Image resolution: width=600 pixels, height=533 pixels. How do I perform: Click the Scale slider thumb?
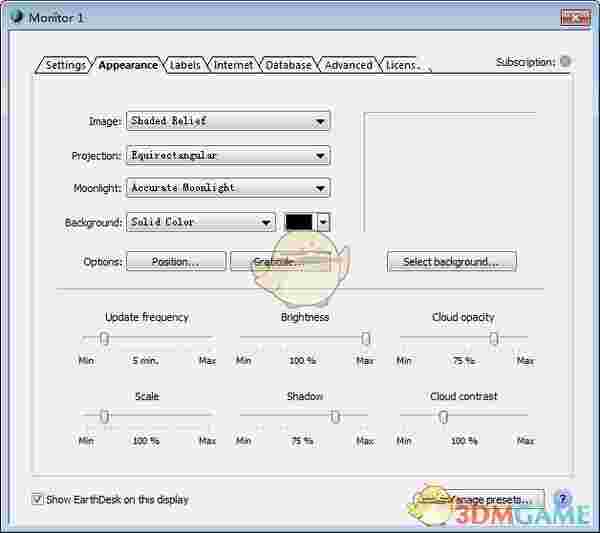click(x=104, y=416)
